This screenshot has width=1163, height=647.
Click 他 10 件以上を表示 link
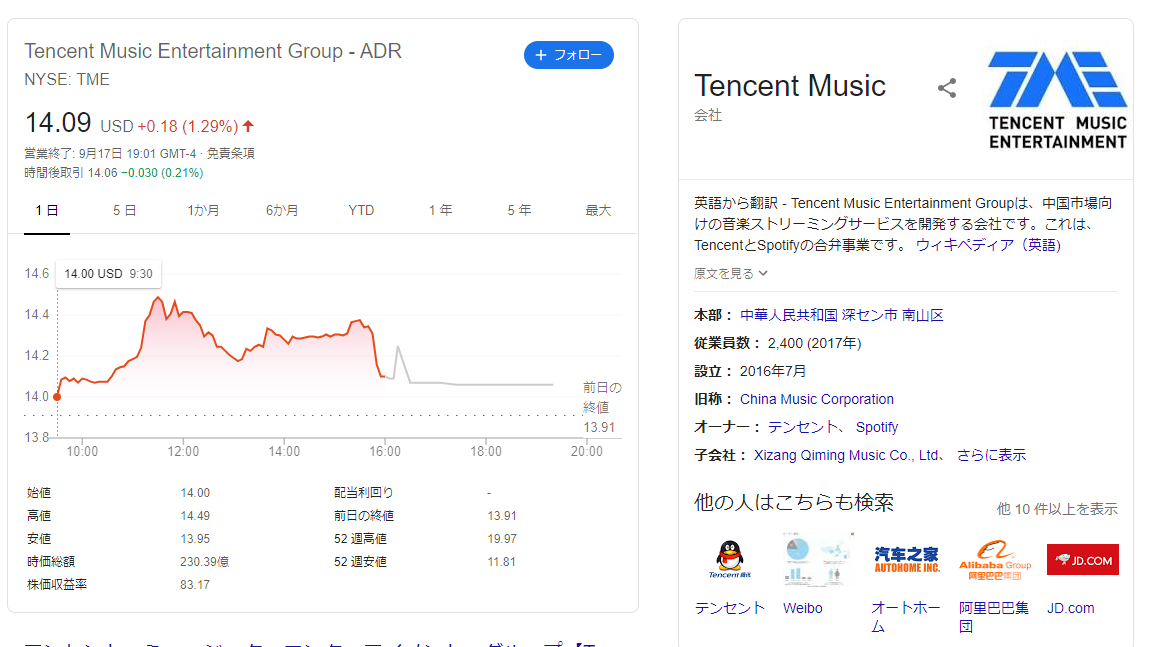[1057, 509]
